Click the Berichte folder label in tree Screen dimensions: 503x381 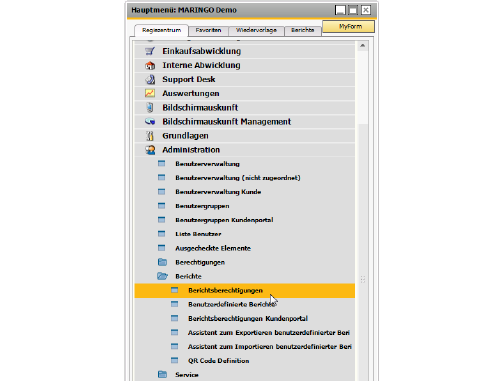click(188, 276)
